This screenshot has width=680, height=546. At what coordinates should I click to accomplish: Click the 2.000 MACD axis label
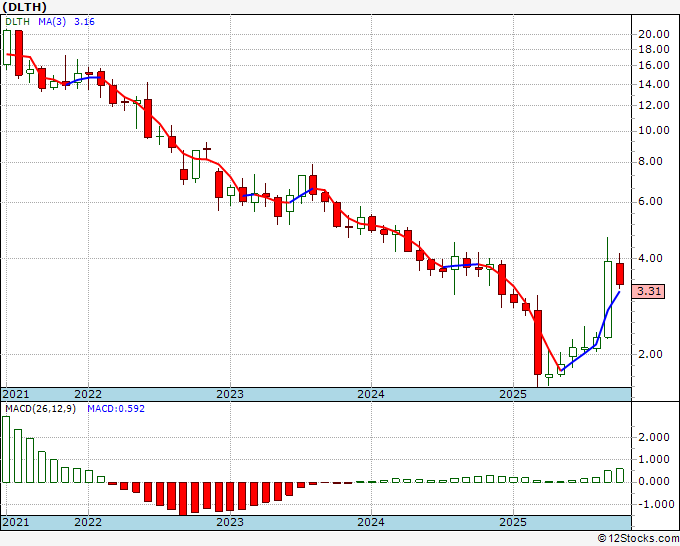[x=653, y=437]
